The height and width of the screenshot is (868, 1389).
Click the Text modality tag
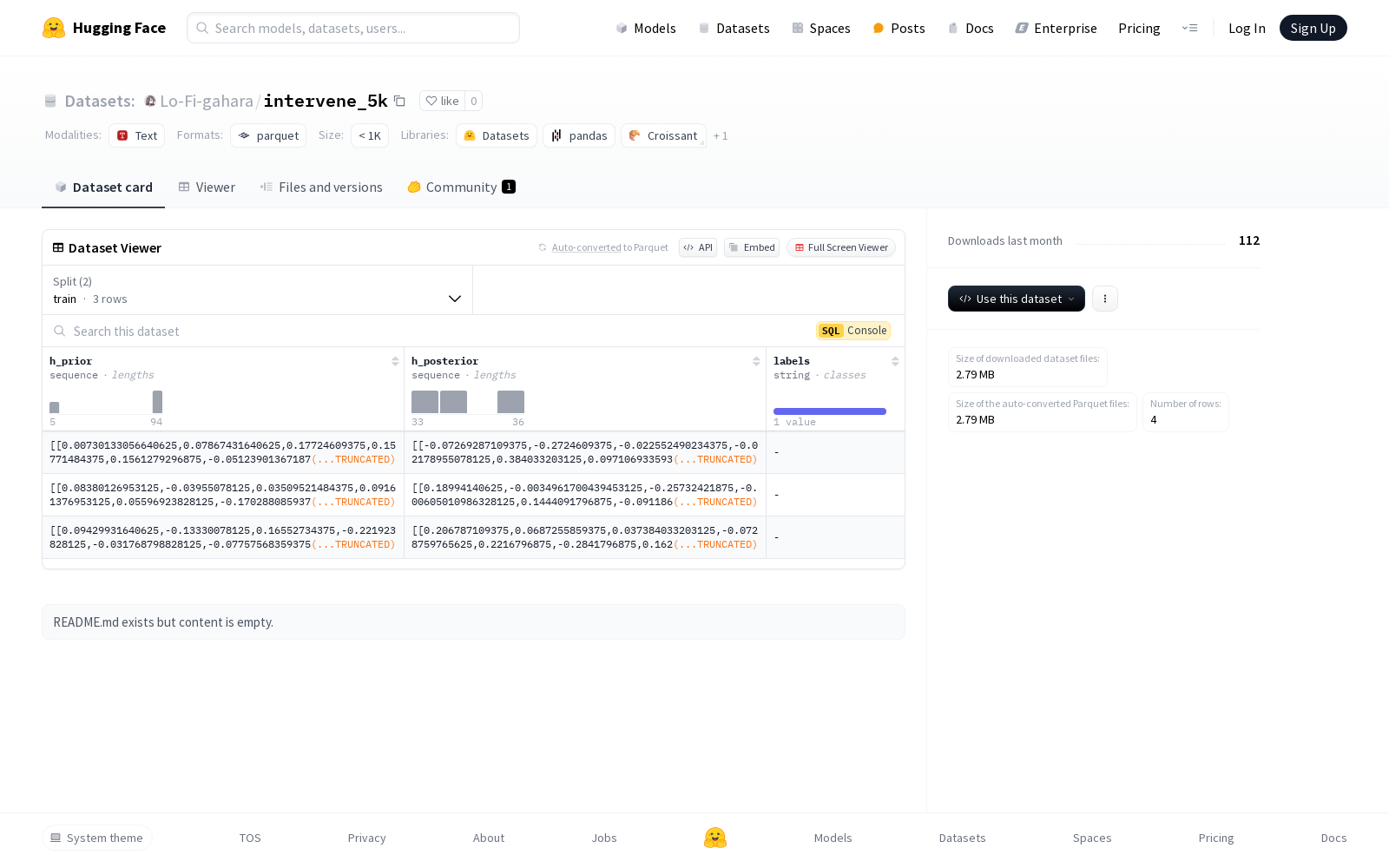tap(137, 135)
